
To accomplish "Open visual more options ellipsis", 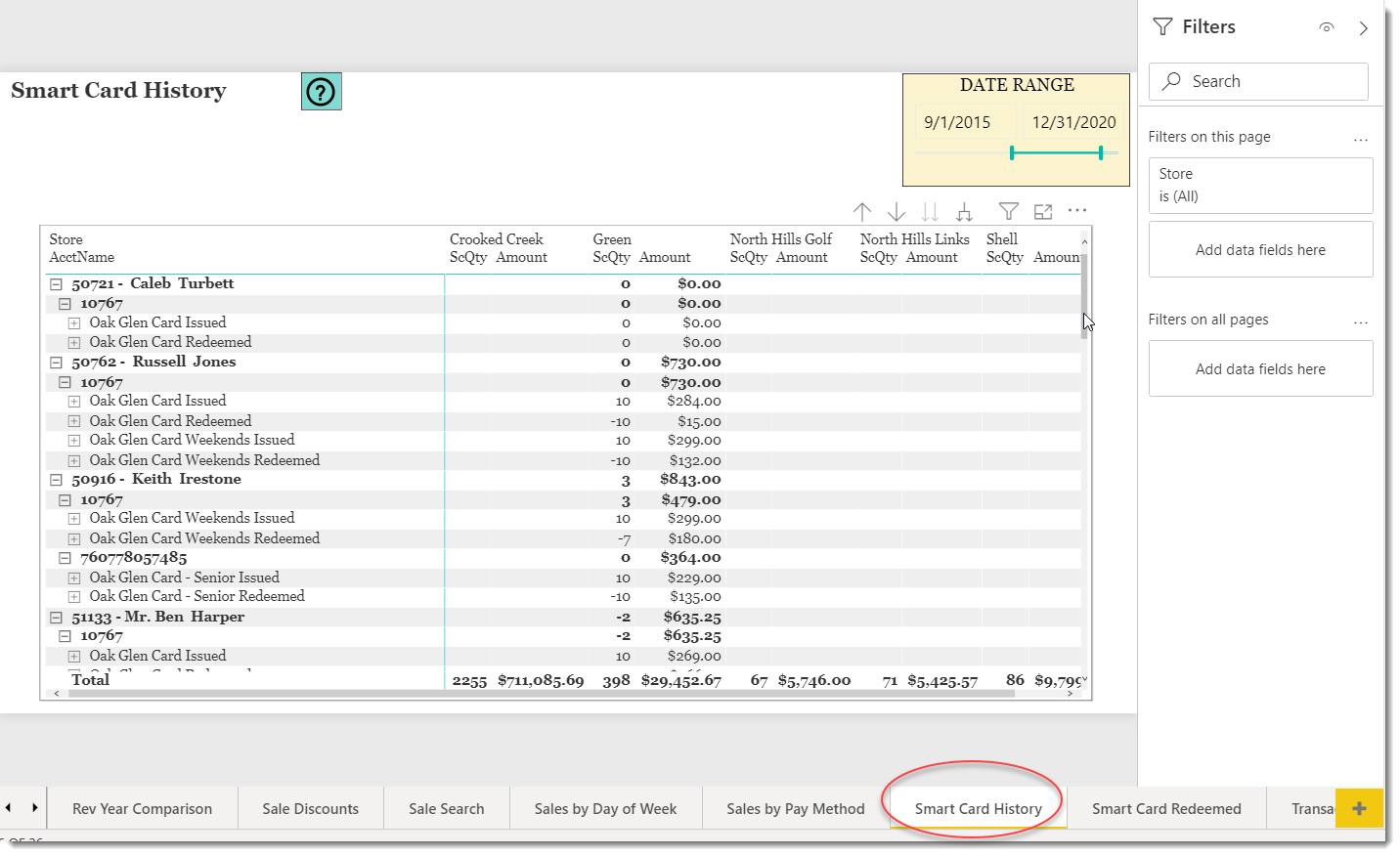I will [x=1077, y=210].
